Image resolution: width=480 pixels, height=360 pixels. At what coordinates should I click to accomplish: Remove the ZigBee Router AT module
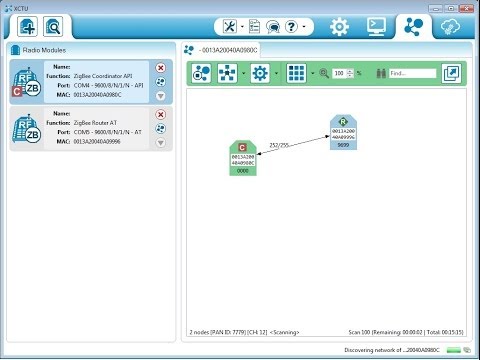pyautogui.click(x=161, y=114)
